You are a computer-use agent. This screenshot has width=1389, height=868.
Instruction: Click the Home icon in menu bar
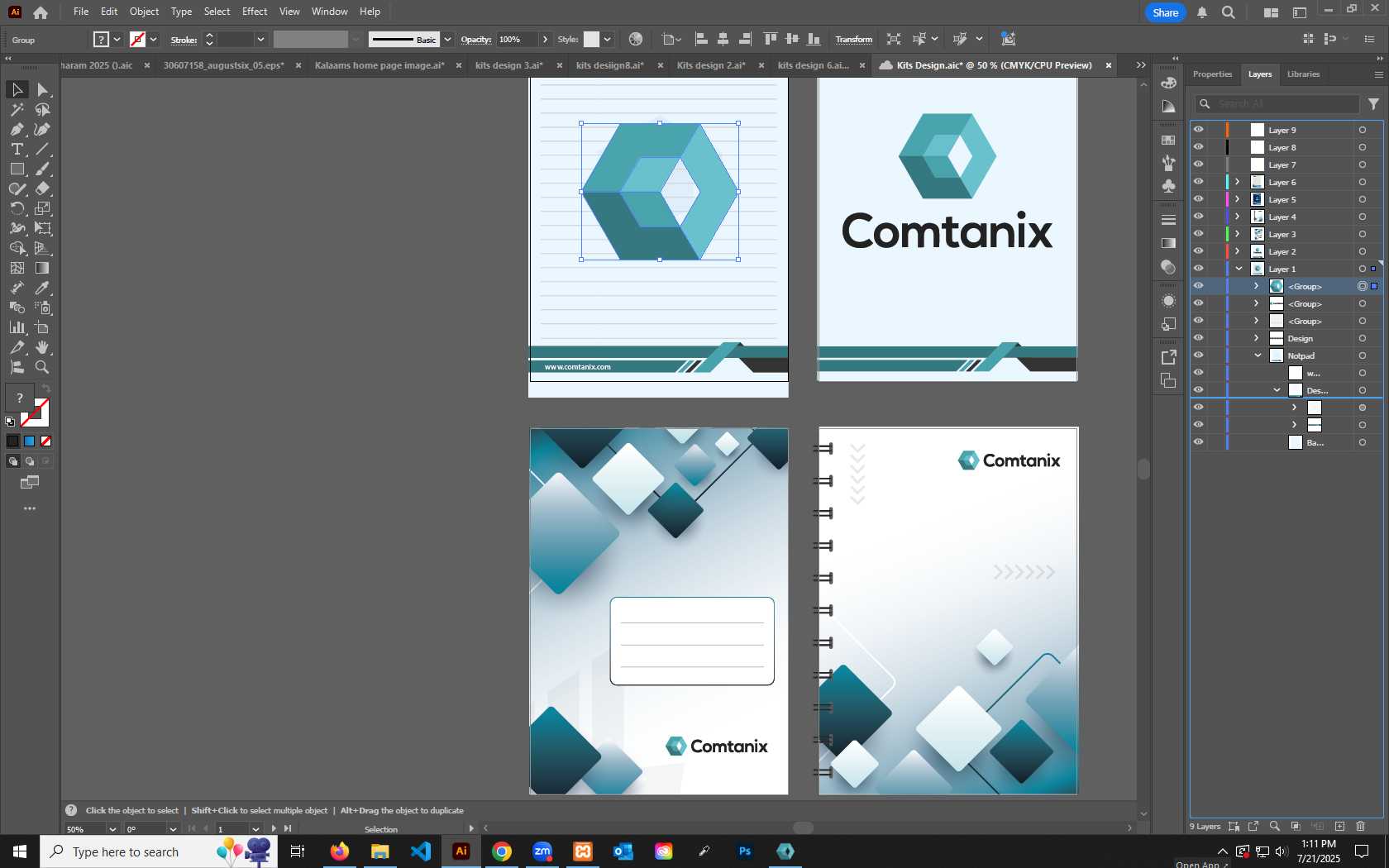click(40, 12)
